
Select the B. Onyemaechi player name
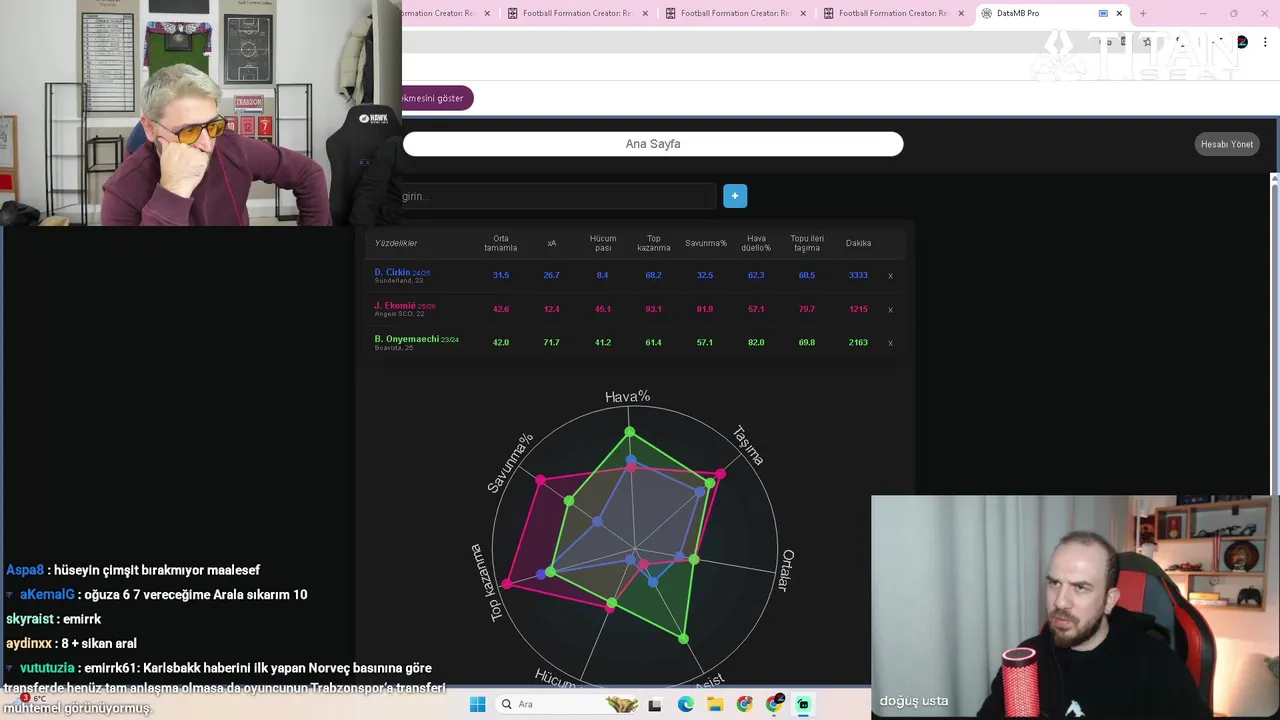[407, 339]
